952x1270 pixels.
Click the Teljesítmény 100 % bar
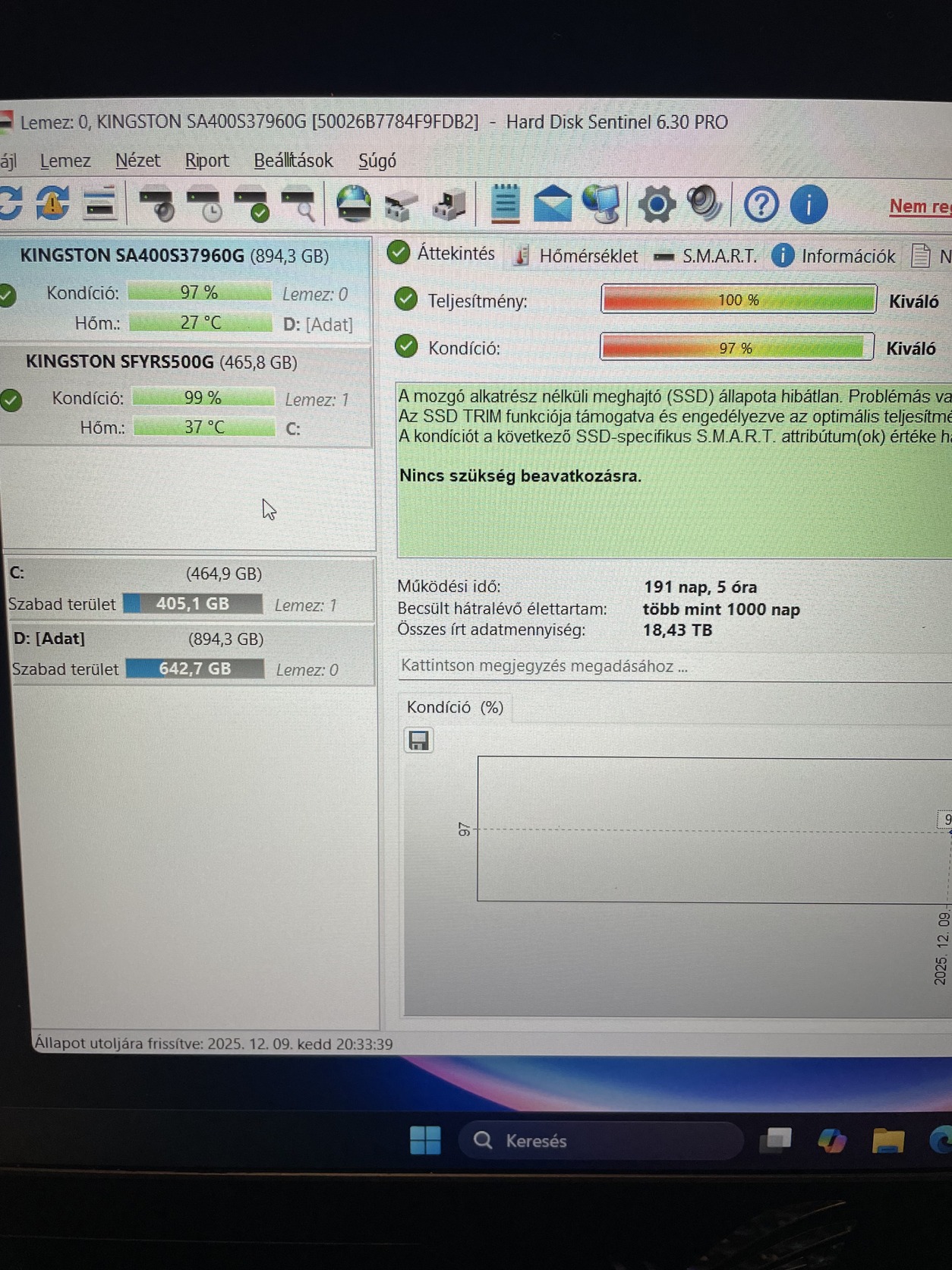pos(739,299)
